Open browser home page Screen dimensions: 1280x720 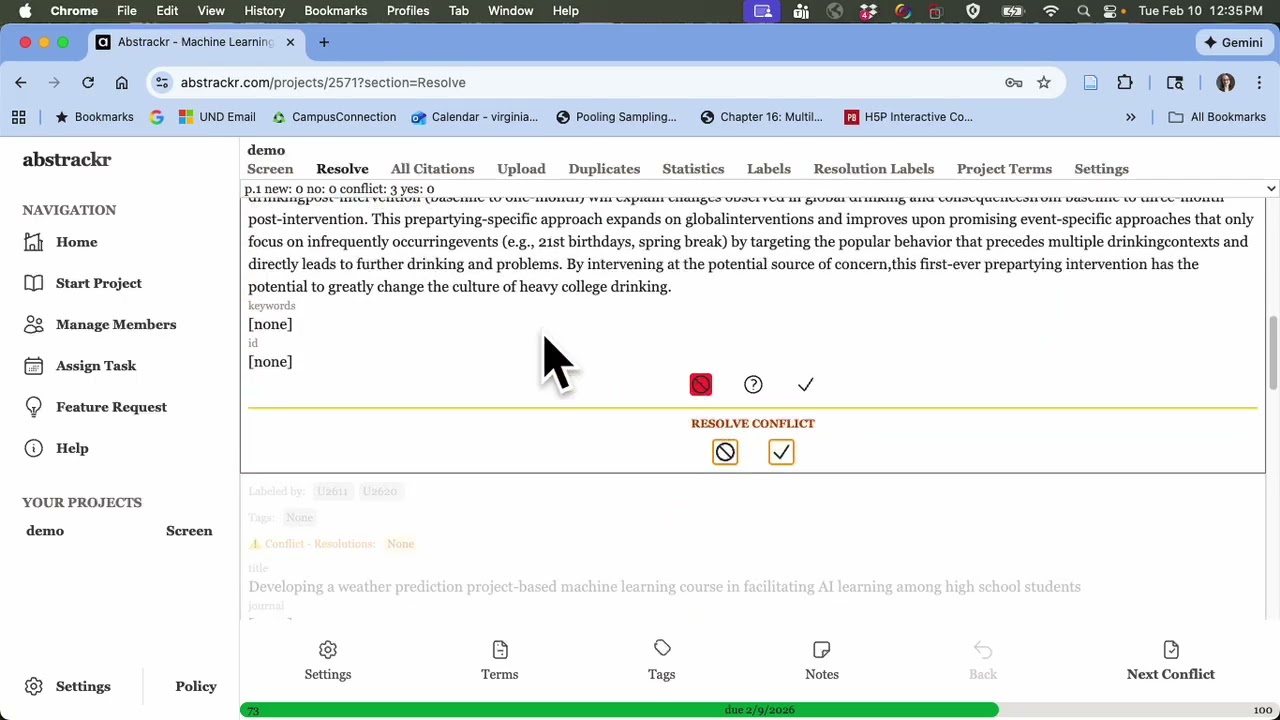tap(121, 83)
